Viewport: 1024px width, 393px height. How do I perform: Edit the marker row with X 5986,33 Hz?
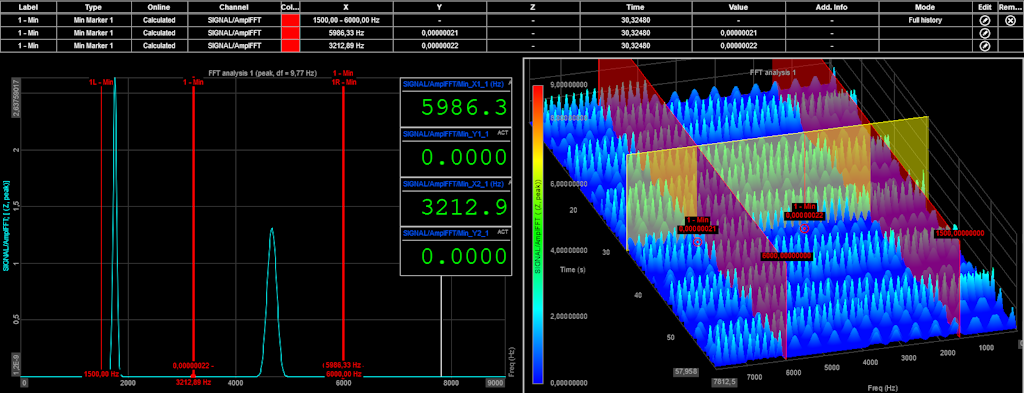coord(985,33)
